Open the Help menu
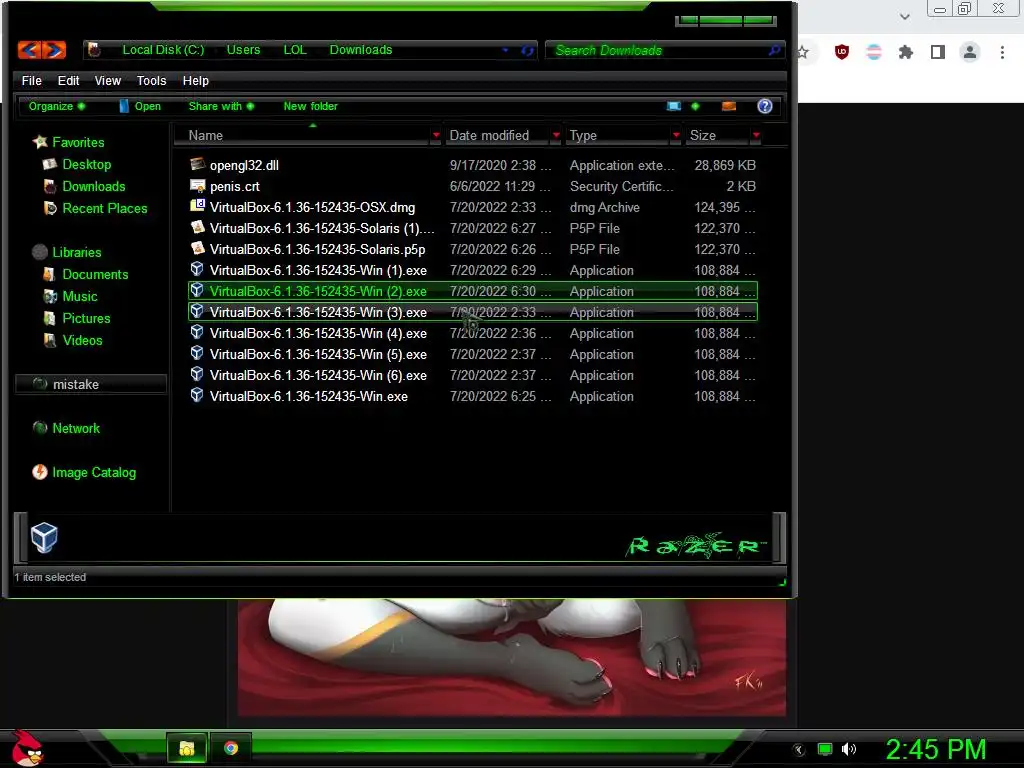 point(195,81)
